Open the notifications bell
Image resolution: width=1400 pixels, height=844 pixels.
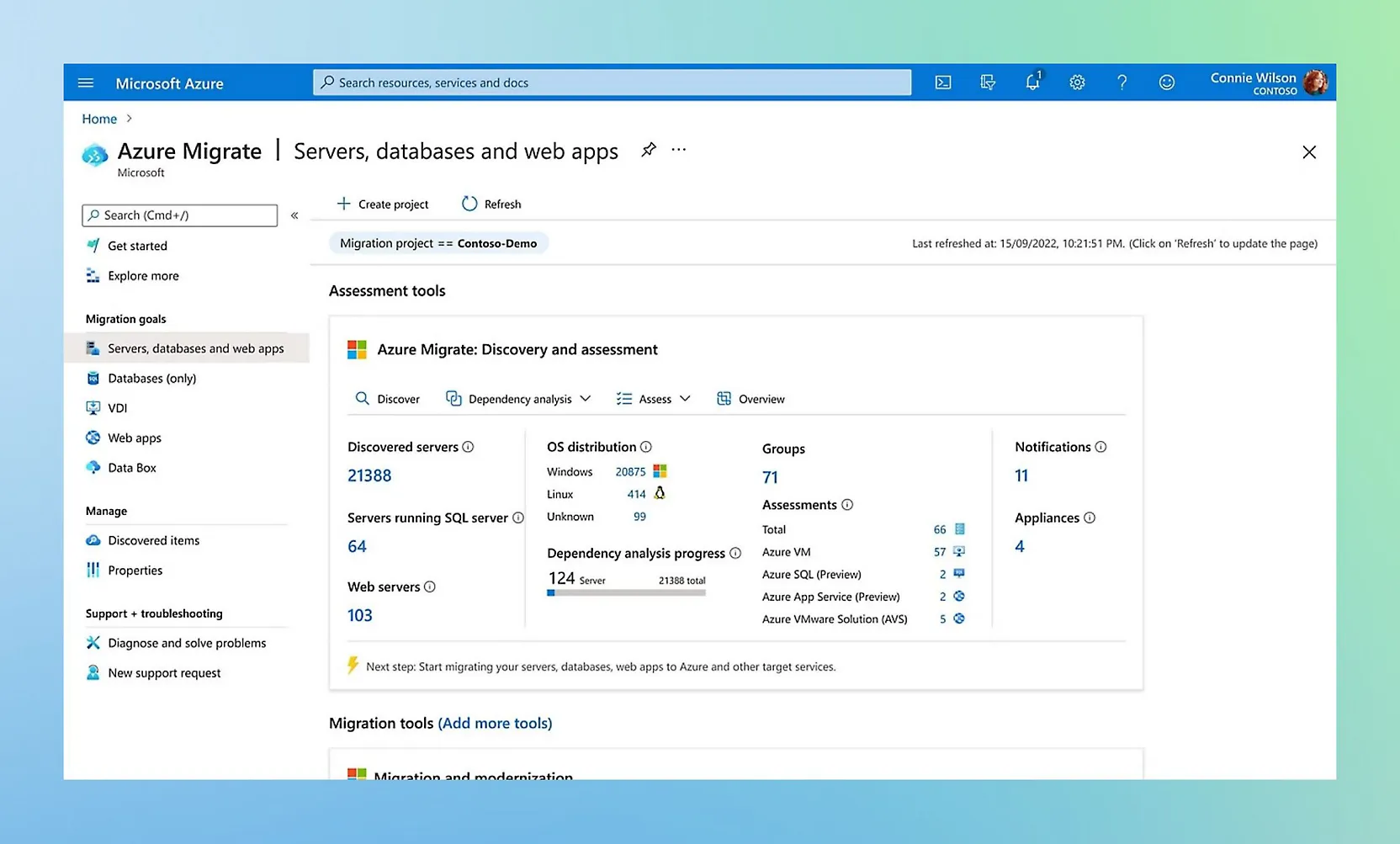pos(1032,82)
